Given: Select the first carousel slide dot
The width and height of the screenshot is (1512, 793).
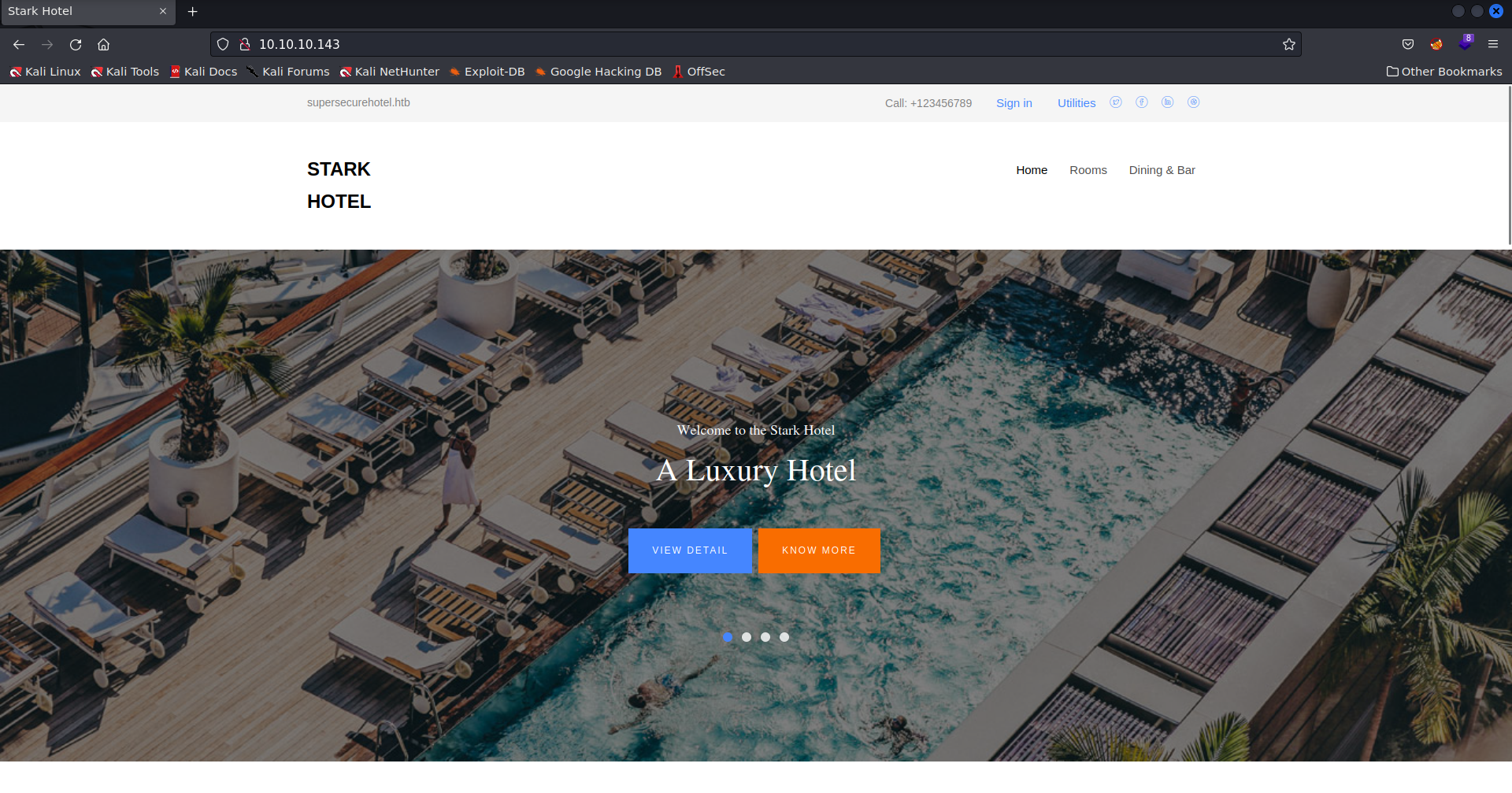Looking at the screenshot, I should pos(728,637).
